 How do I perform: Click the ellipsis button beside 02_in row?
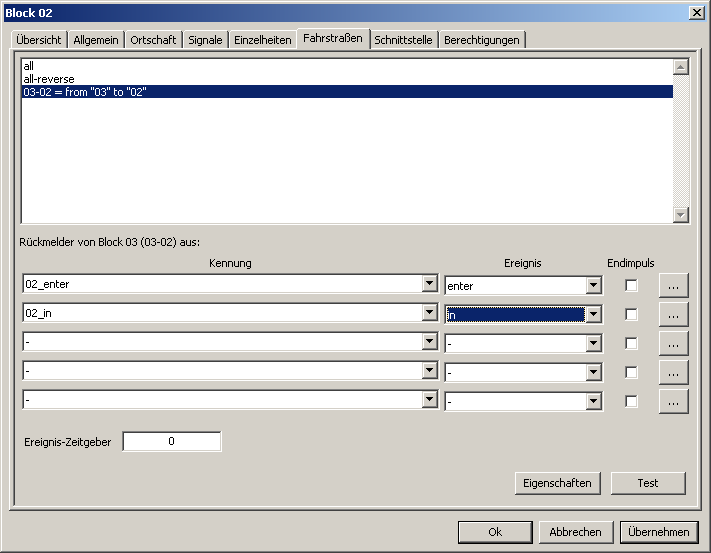(x=674, y=314)
